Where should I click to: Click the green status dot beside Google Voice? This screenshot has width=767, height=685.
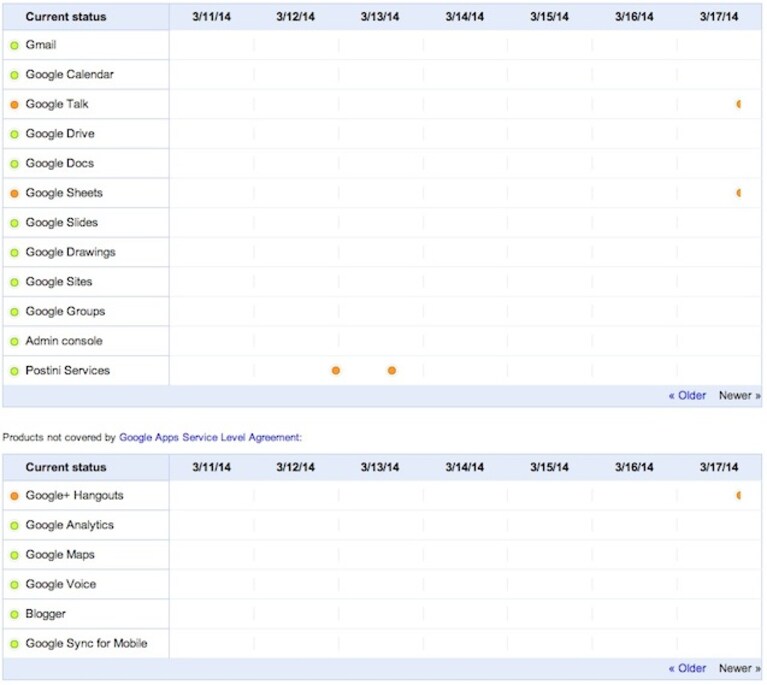point(15,585)
